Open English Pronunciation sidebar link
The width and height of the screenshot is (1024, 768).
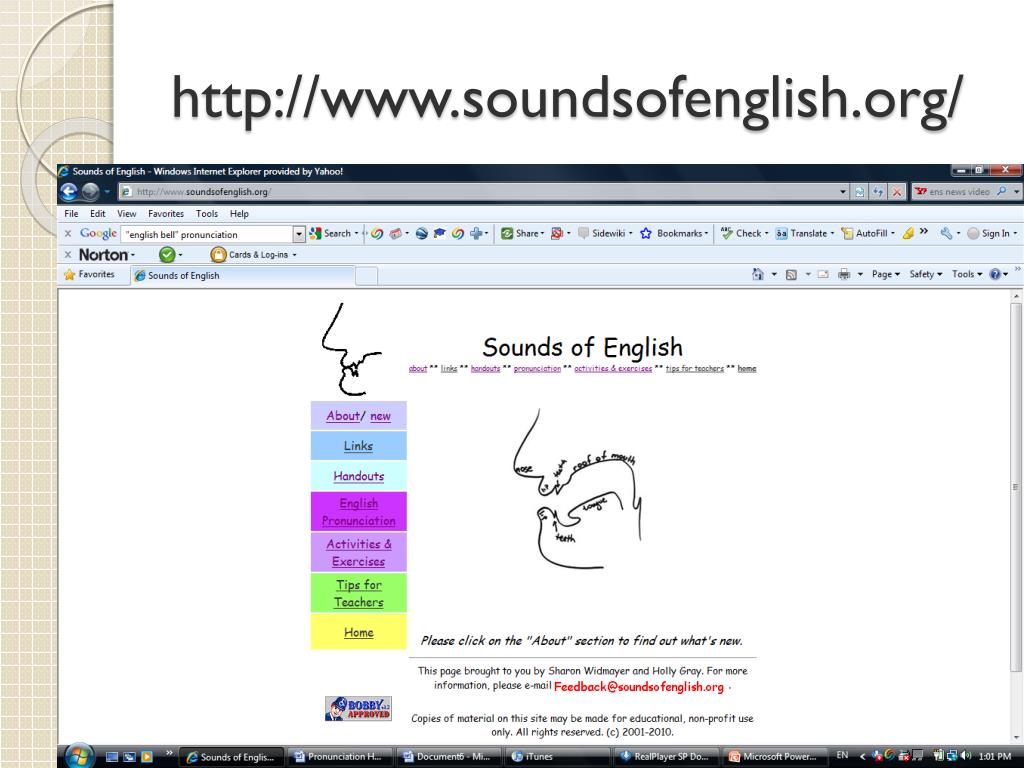point(359,511)
